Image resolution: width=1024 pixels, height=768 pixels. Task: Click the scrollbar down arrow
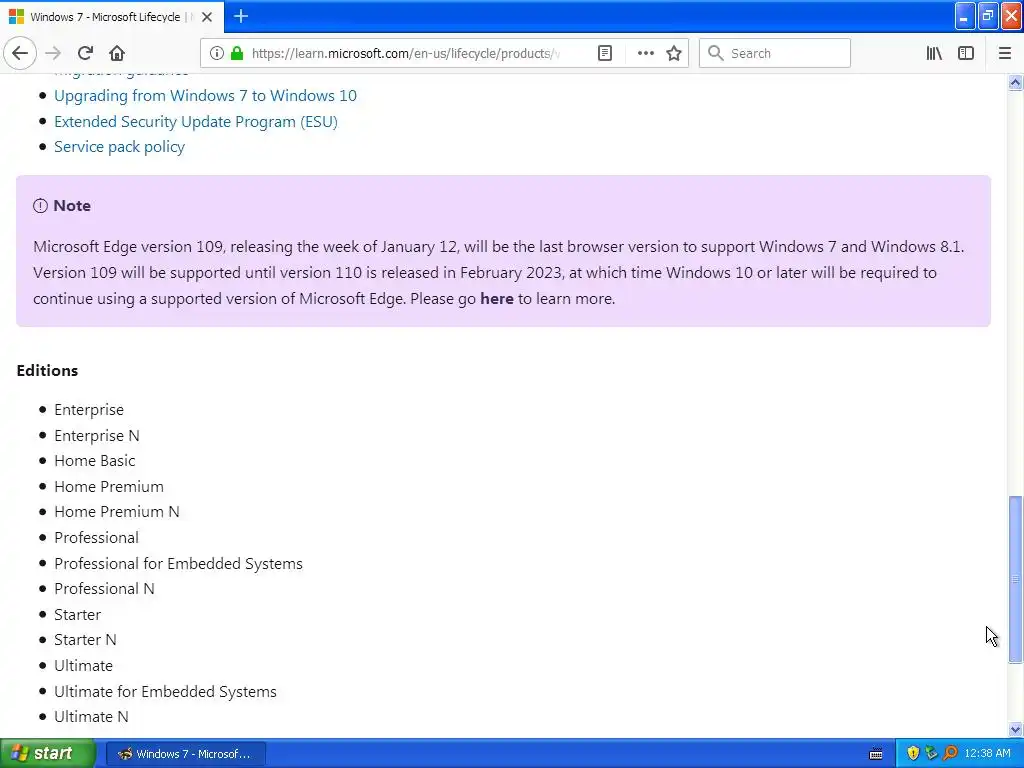click(x=1015, y=729)
